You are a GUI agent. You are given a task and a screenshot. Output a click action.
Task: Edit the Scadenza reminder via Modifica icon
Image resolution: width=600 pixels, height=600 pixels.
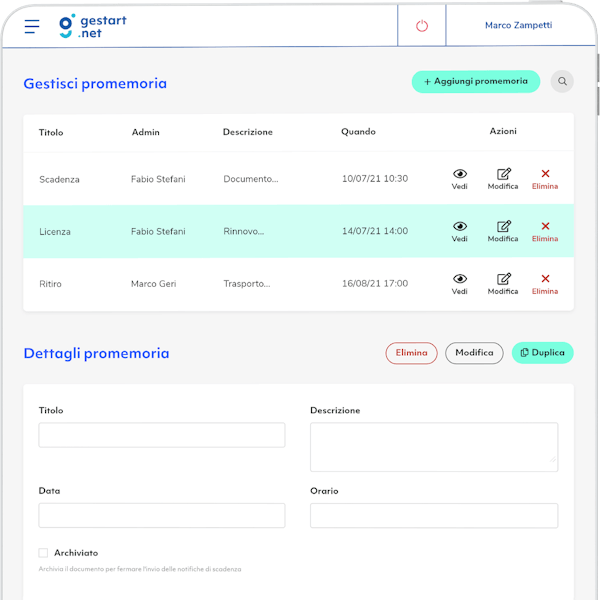[503, 179]
